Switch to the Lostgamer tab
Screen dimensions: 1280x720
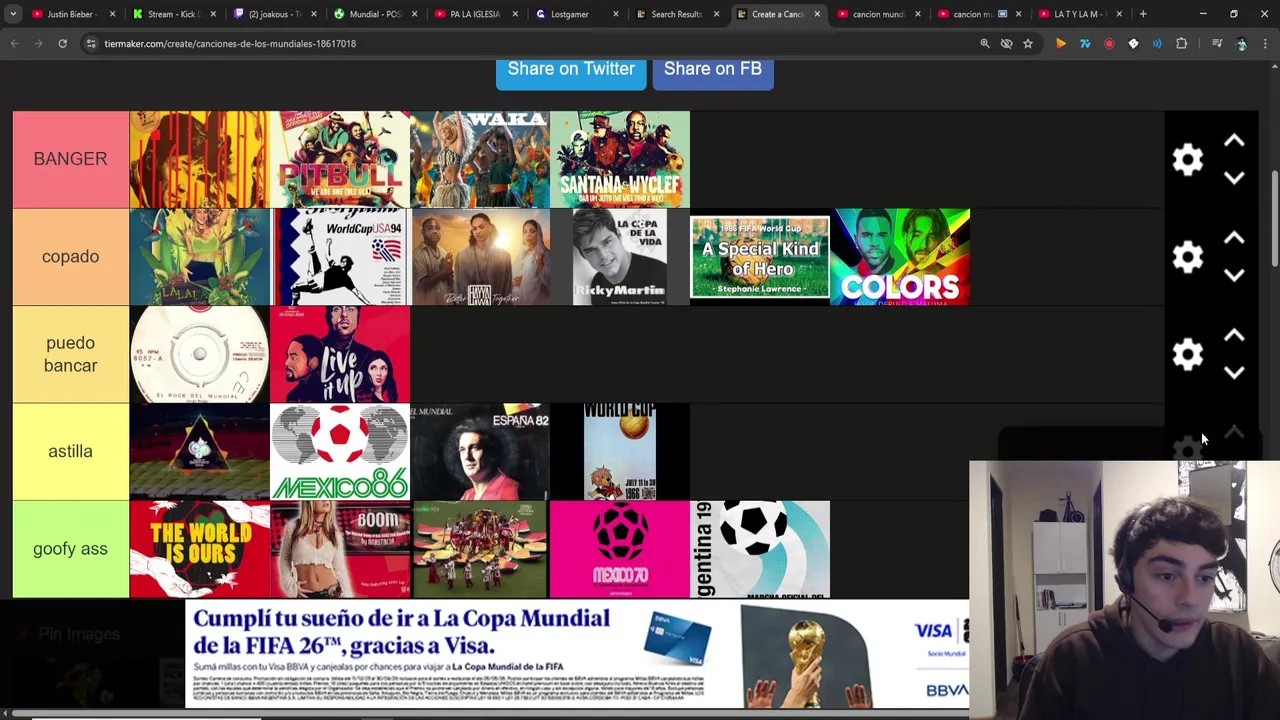point(575,14)
